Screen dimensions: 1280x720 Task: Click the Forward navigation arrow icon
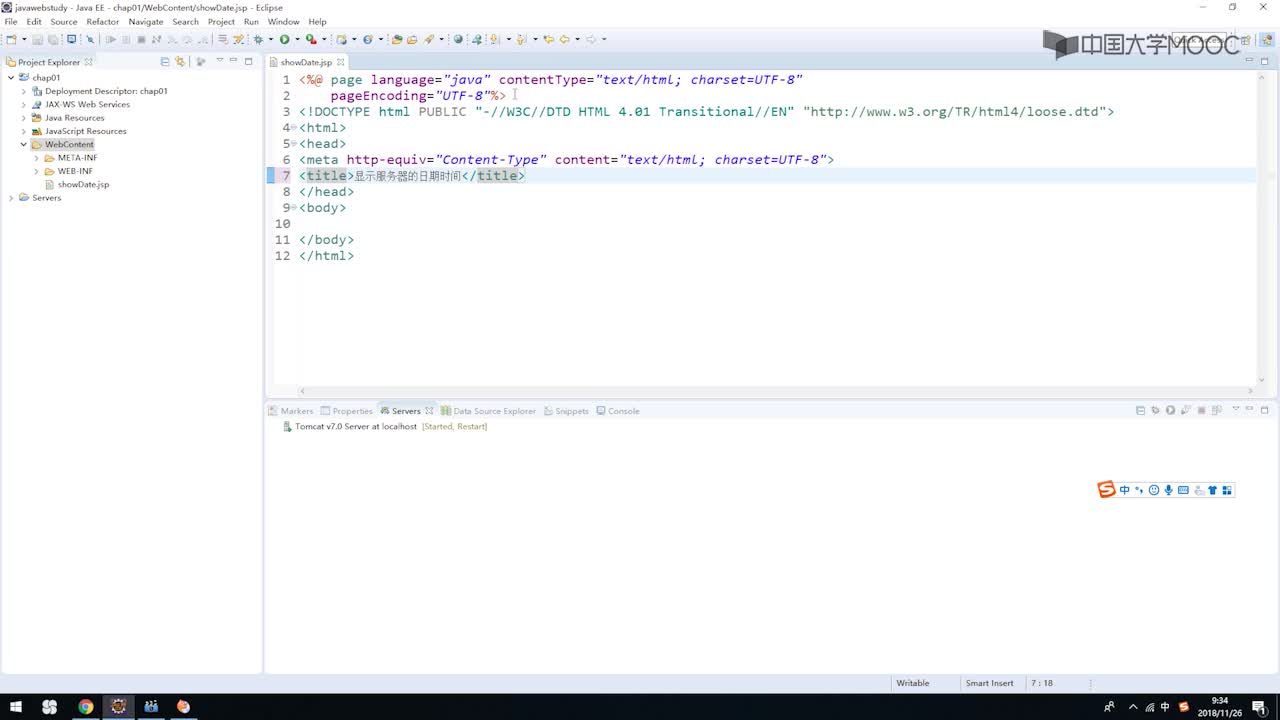(591, 39)
